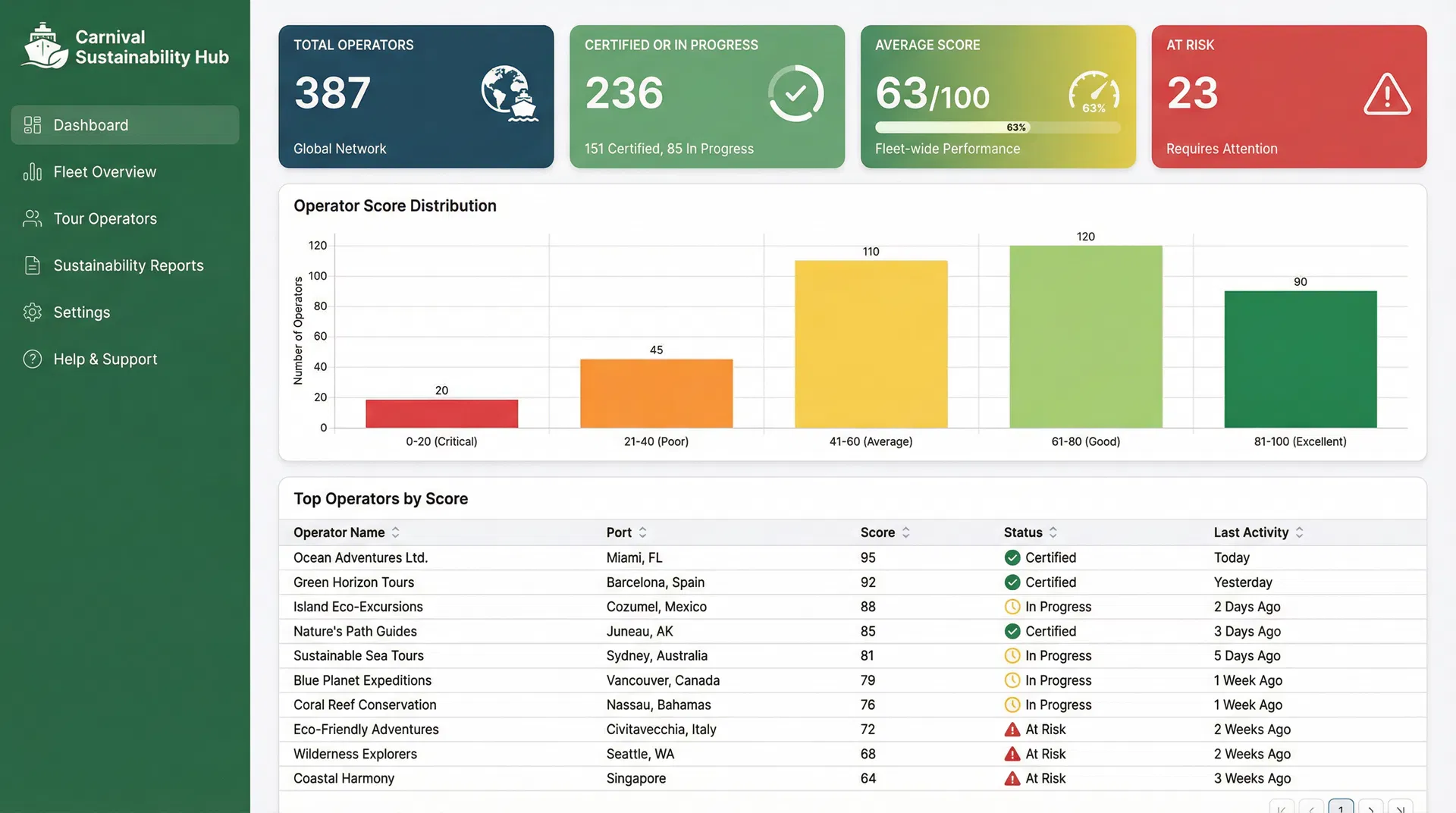Image resolution: width=1456 pixels, height=813 pixels.
Task: Click the checkmark circle on Certified card
Action: click(795, 94)
